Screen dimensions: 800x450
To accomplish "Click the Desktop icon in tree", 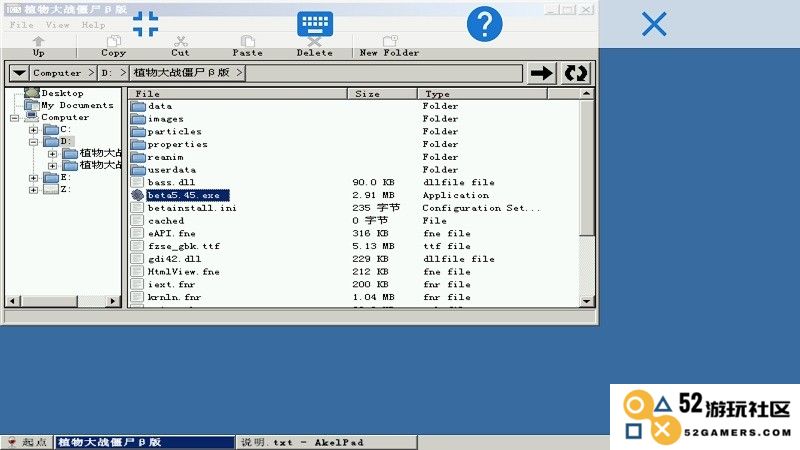I will pos(32,93).
